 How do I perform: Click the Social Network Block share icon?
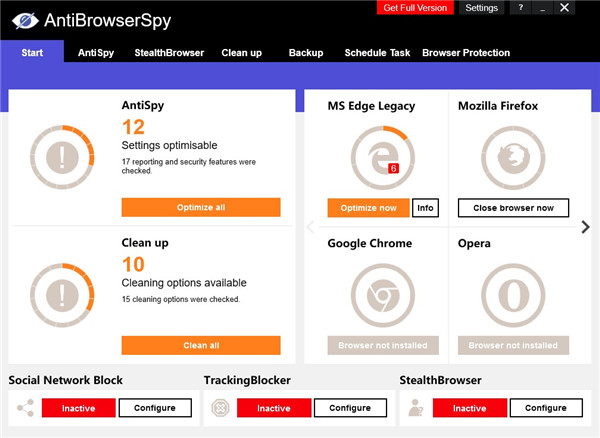tap(25, 408)
